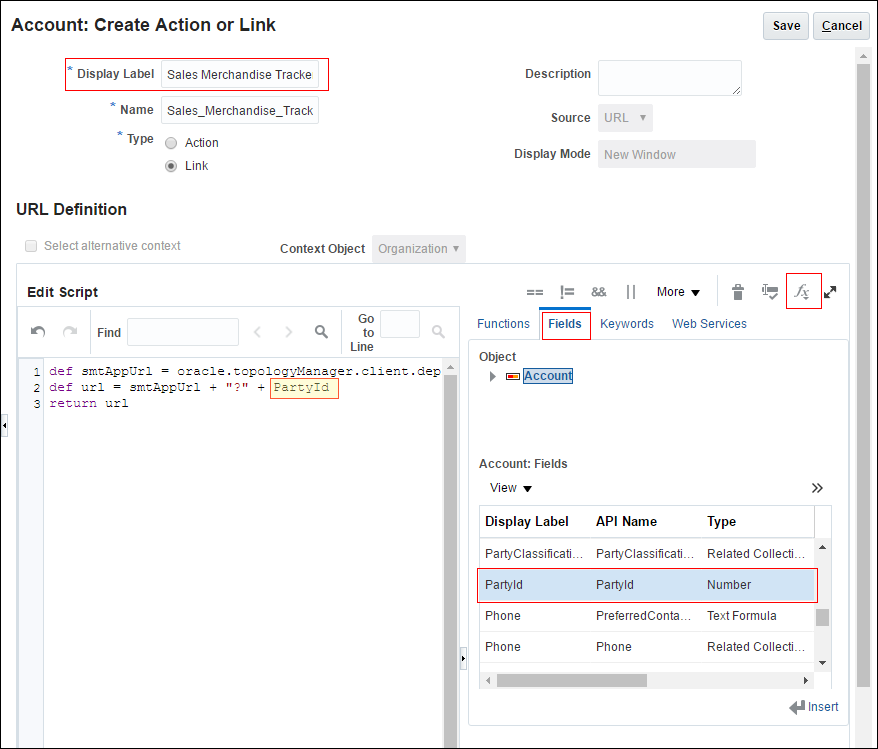Click the Go to Line magnifier icon
Screen dimensions: 878x749
(438, 332)
